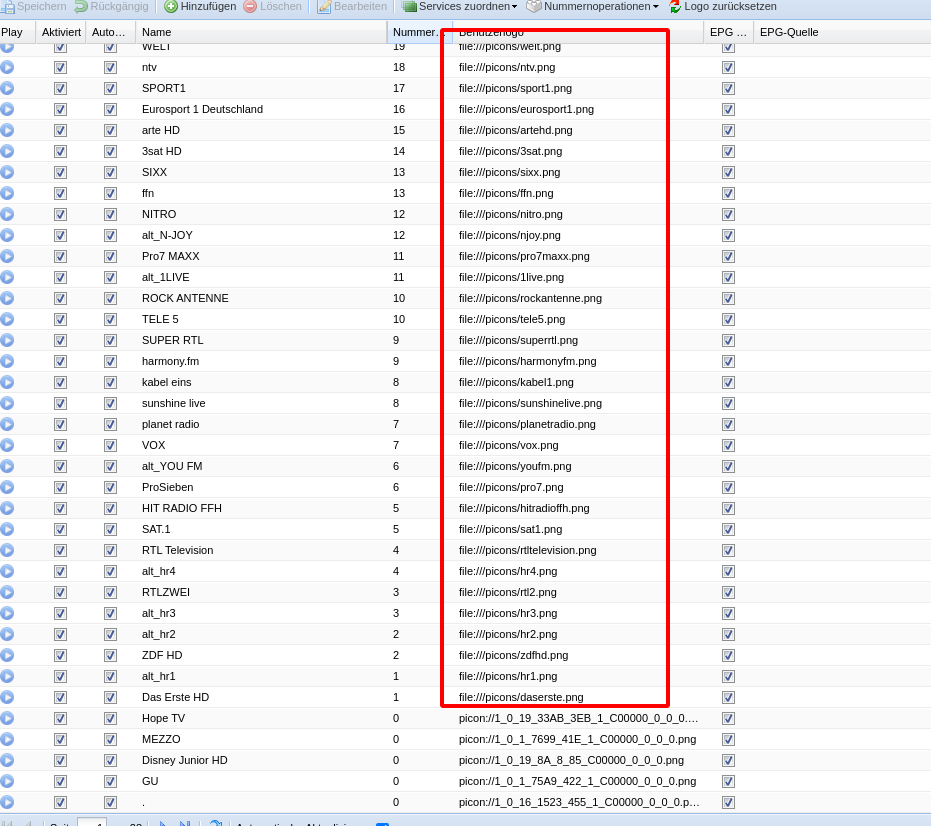Click file:///picons/zdfhd.png logo cell

pos(513,655)
